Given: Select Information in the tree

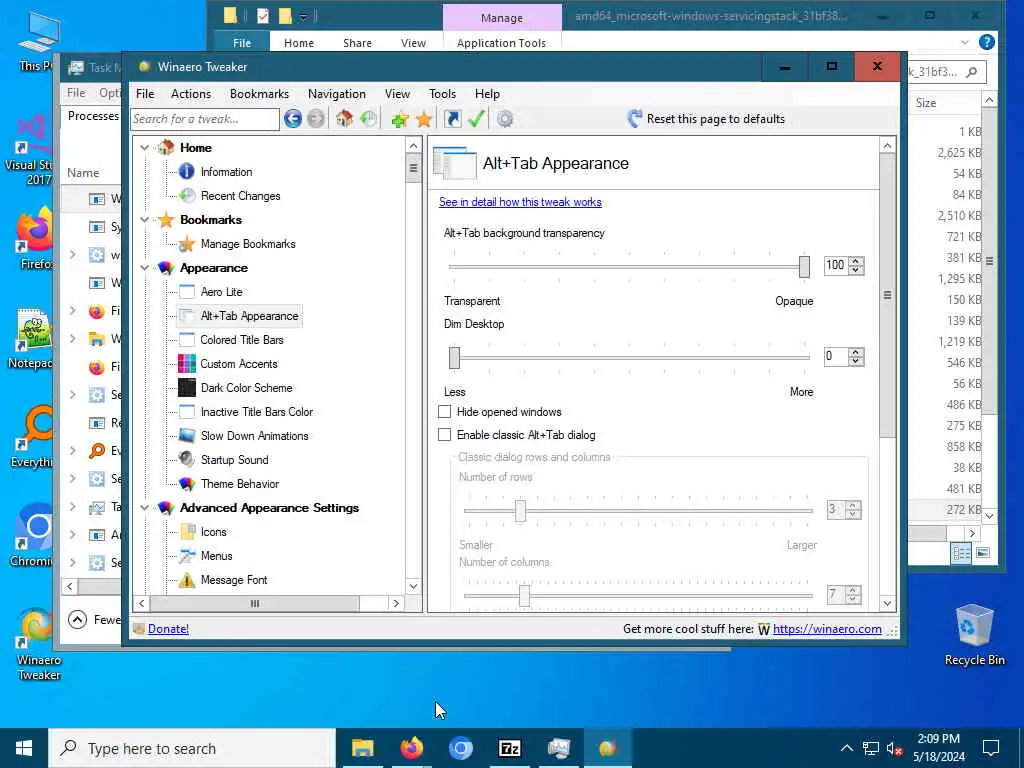Looking at the screenshot, I should point(226,172).
